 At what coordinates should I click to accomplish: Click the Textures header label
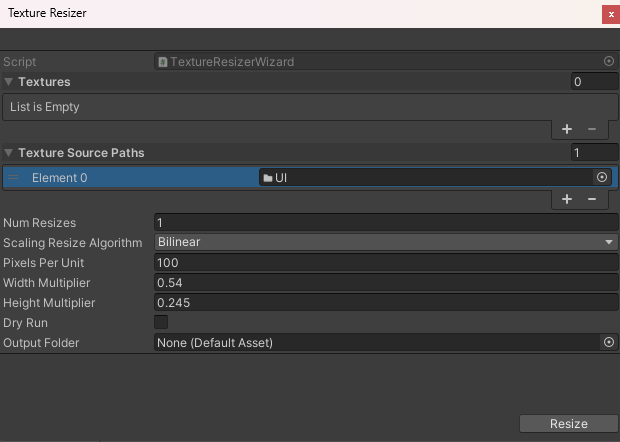(44, 82)
